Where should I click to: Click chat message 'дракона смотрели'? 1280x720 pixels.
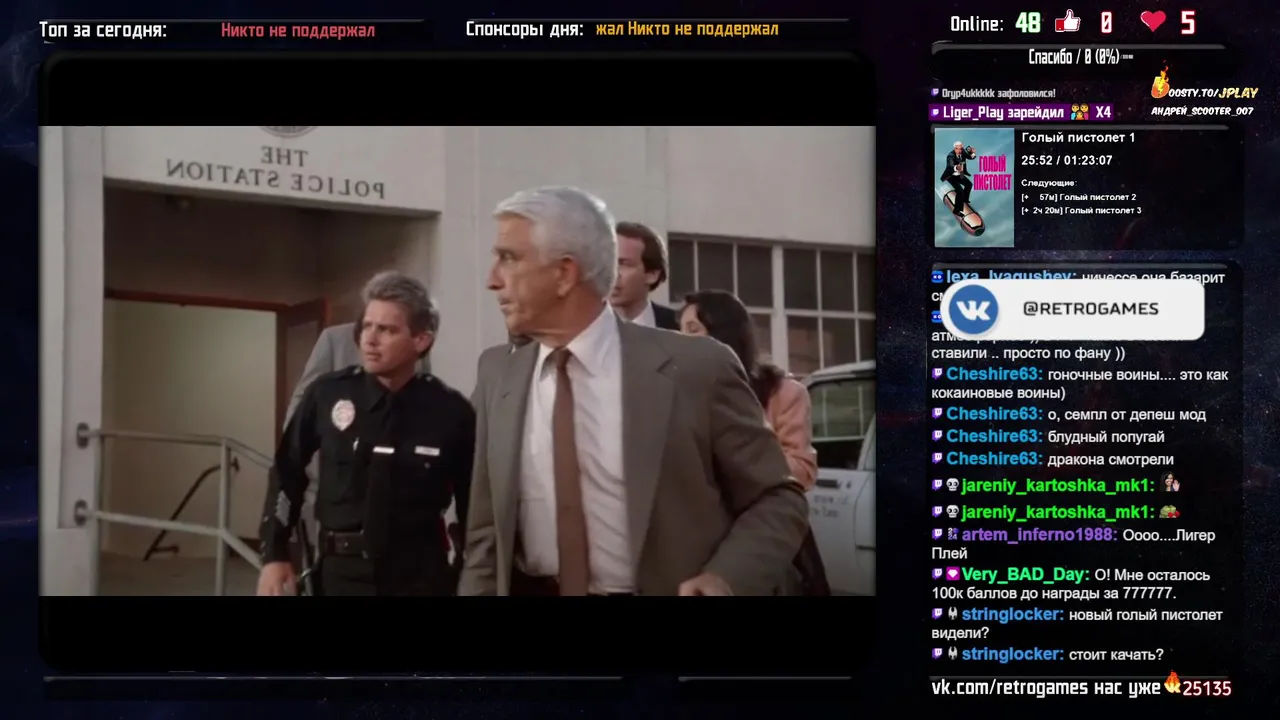pyautogui.click(x=1110, y=459)
